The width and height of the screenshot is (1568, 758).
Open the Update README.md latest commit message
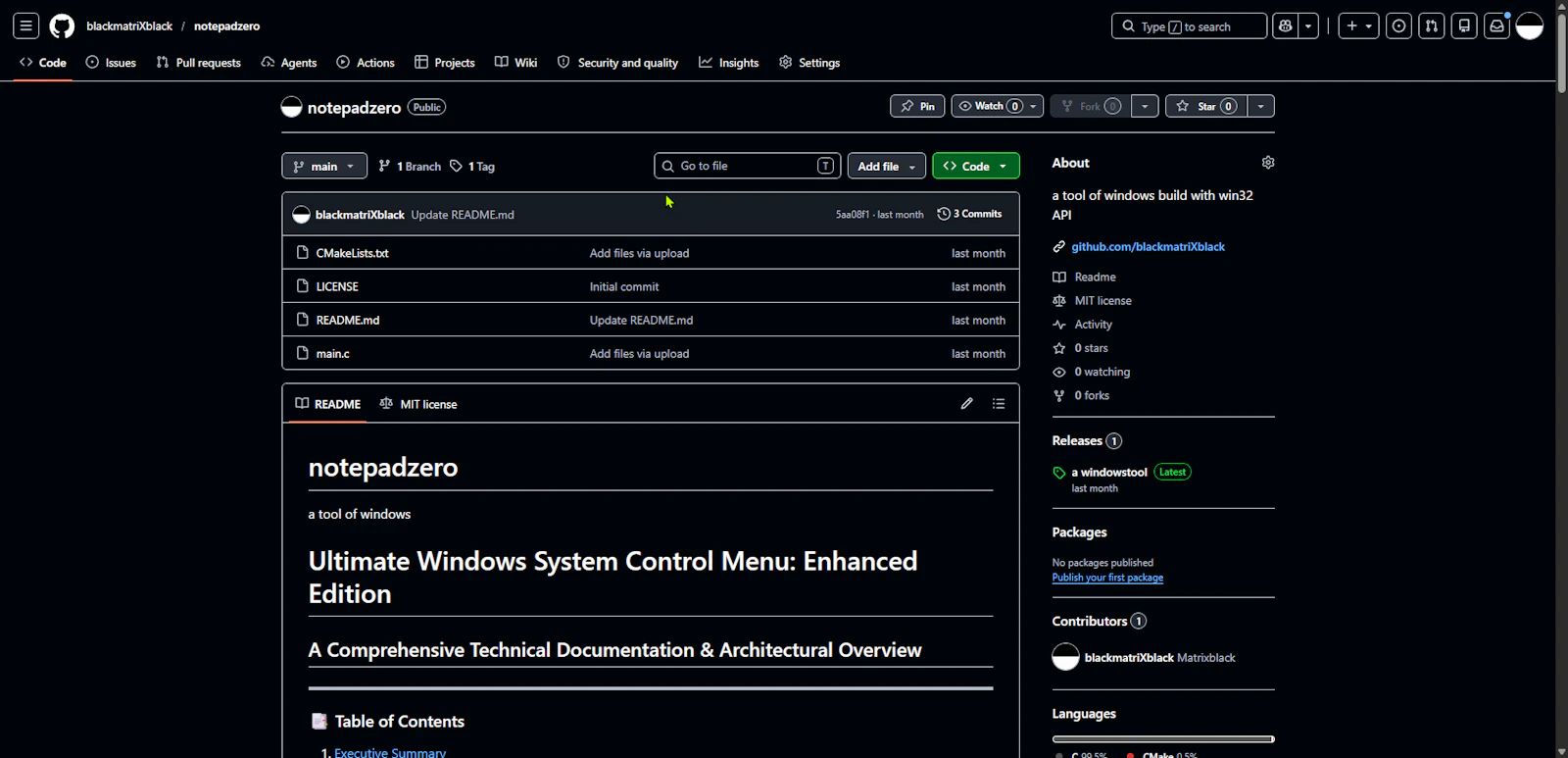[x=463, y=215]
